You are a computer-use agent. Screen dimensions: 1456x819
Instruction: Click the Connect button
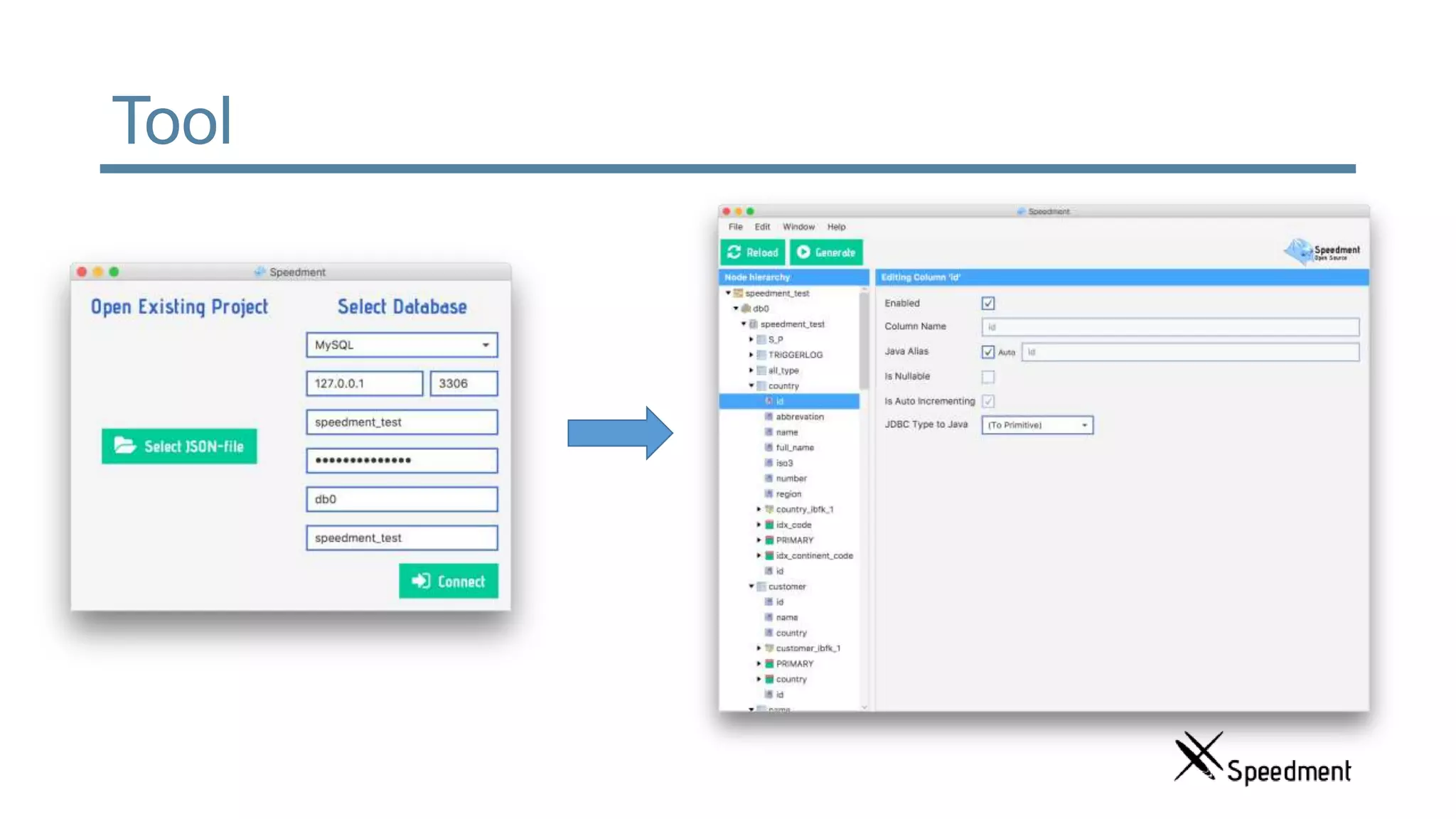click(449, 582)
